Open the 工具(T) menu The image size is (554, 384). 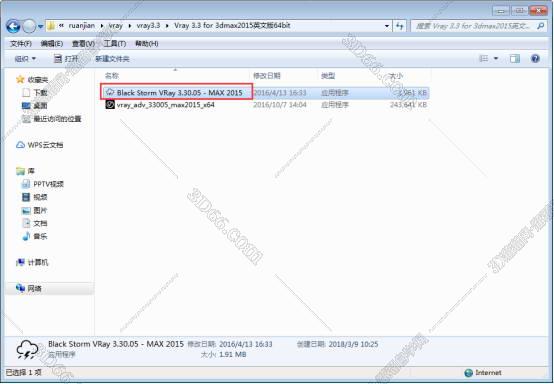click(x=114, y=43)
